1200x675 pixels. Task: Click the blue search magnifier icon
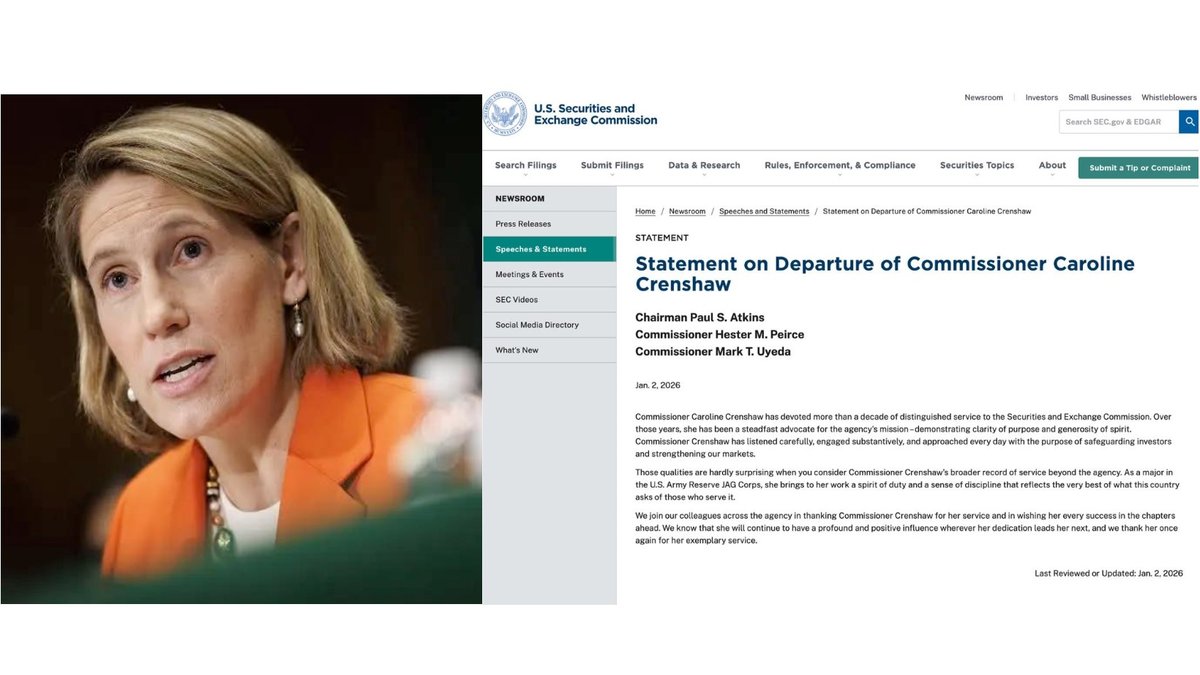coord(1189,122)
